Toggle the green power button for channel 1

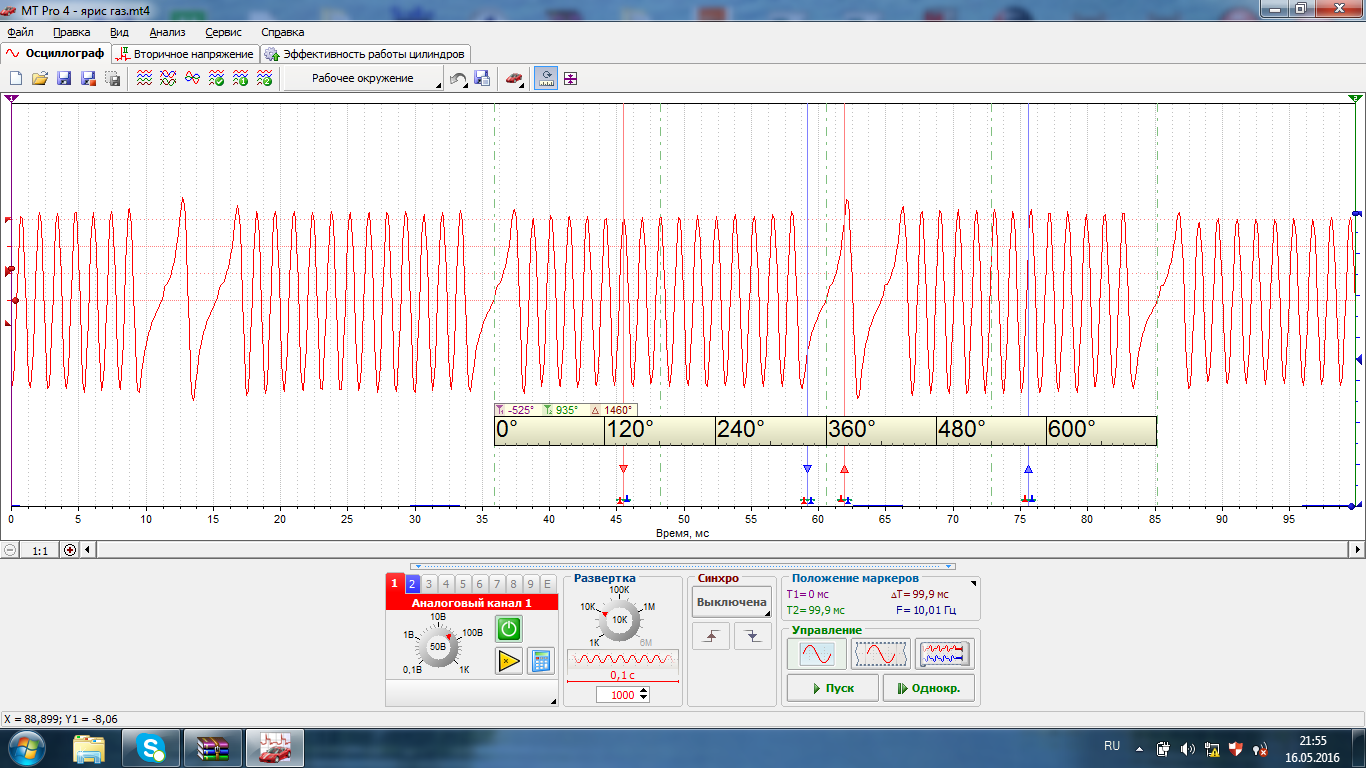pos(509,629)
